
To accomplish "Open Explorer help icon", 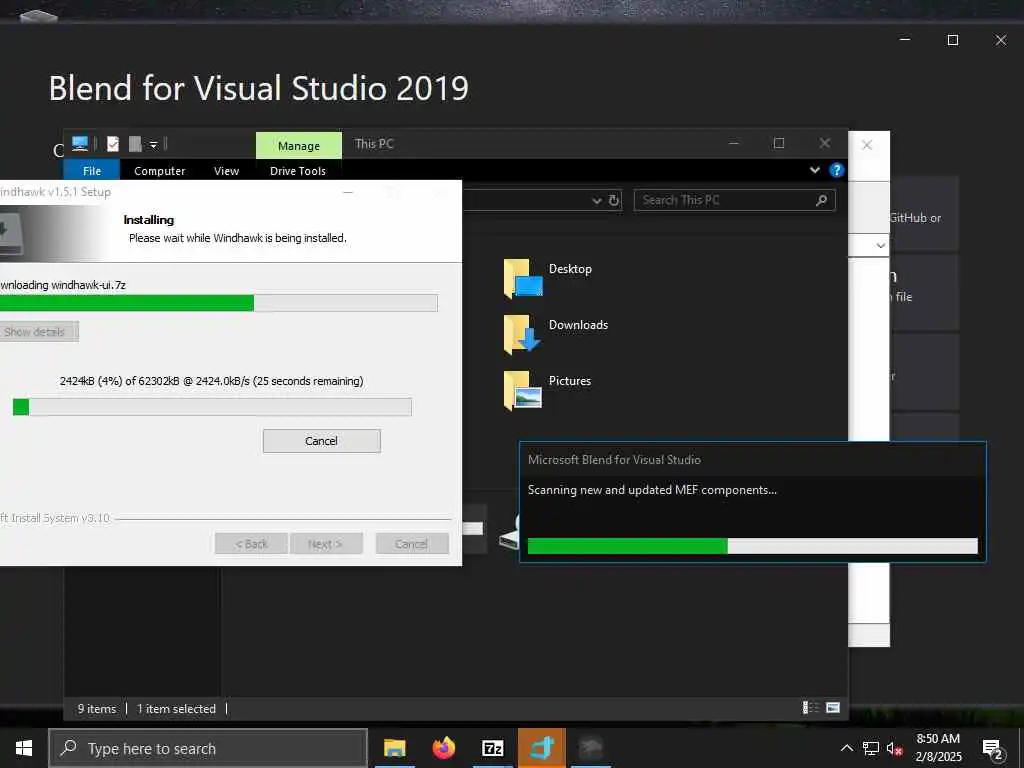I will (836, 170).
